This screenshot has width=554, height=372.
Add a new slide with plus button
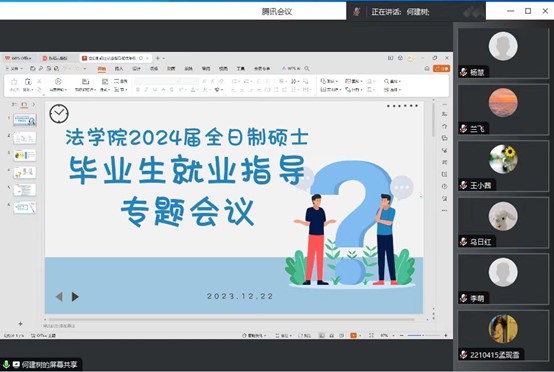click(x=20, y=323)
